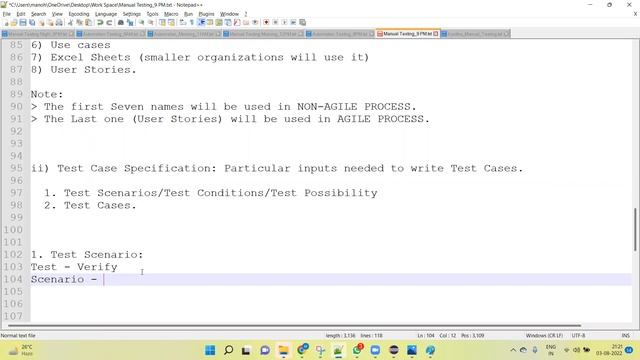Create a new file with toolbar icon
Image resolution: width=640 pixels, height=360 pixels.
click(x=6, y=22)
